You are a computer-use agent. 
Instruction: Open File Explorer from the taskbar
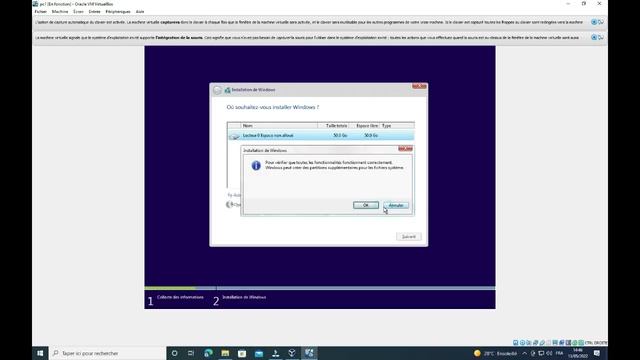[x=225, y=353]
